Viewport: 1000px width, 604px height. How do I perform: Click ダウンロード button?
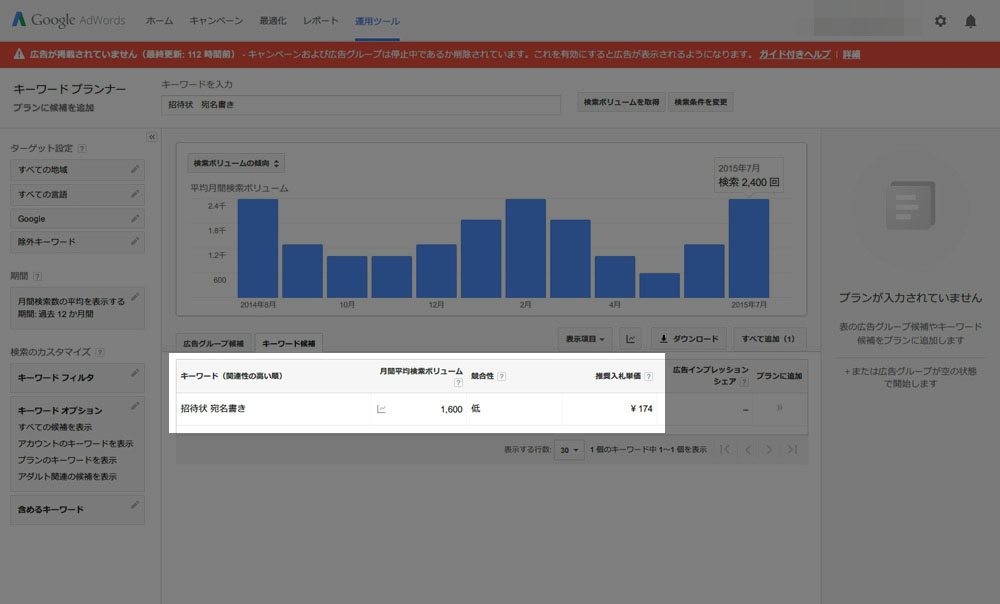click(689, 339)
